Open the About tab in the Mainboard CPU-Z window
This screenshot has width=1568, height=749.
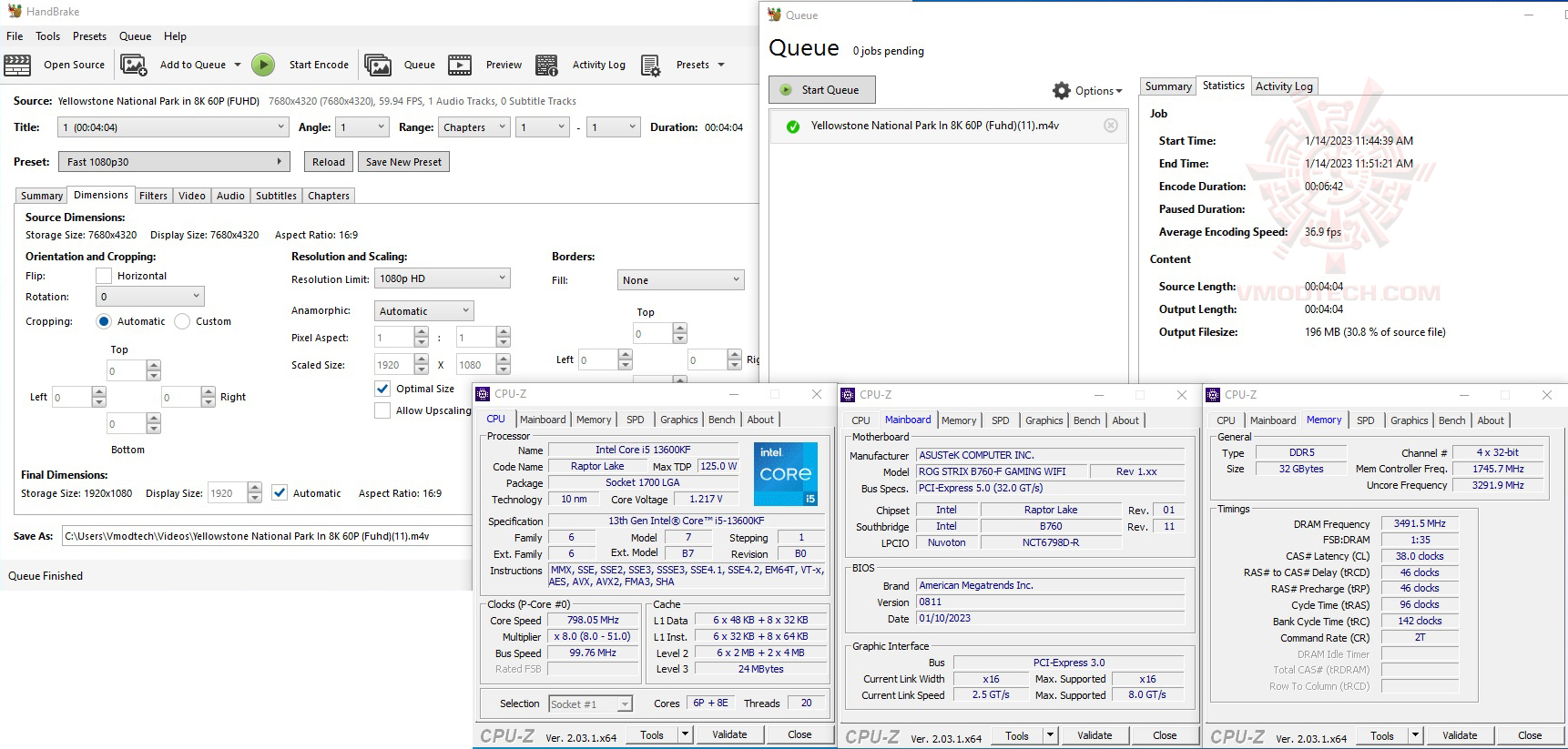click(x=1125, y=420)
